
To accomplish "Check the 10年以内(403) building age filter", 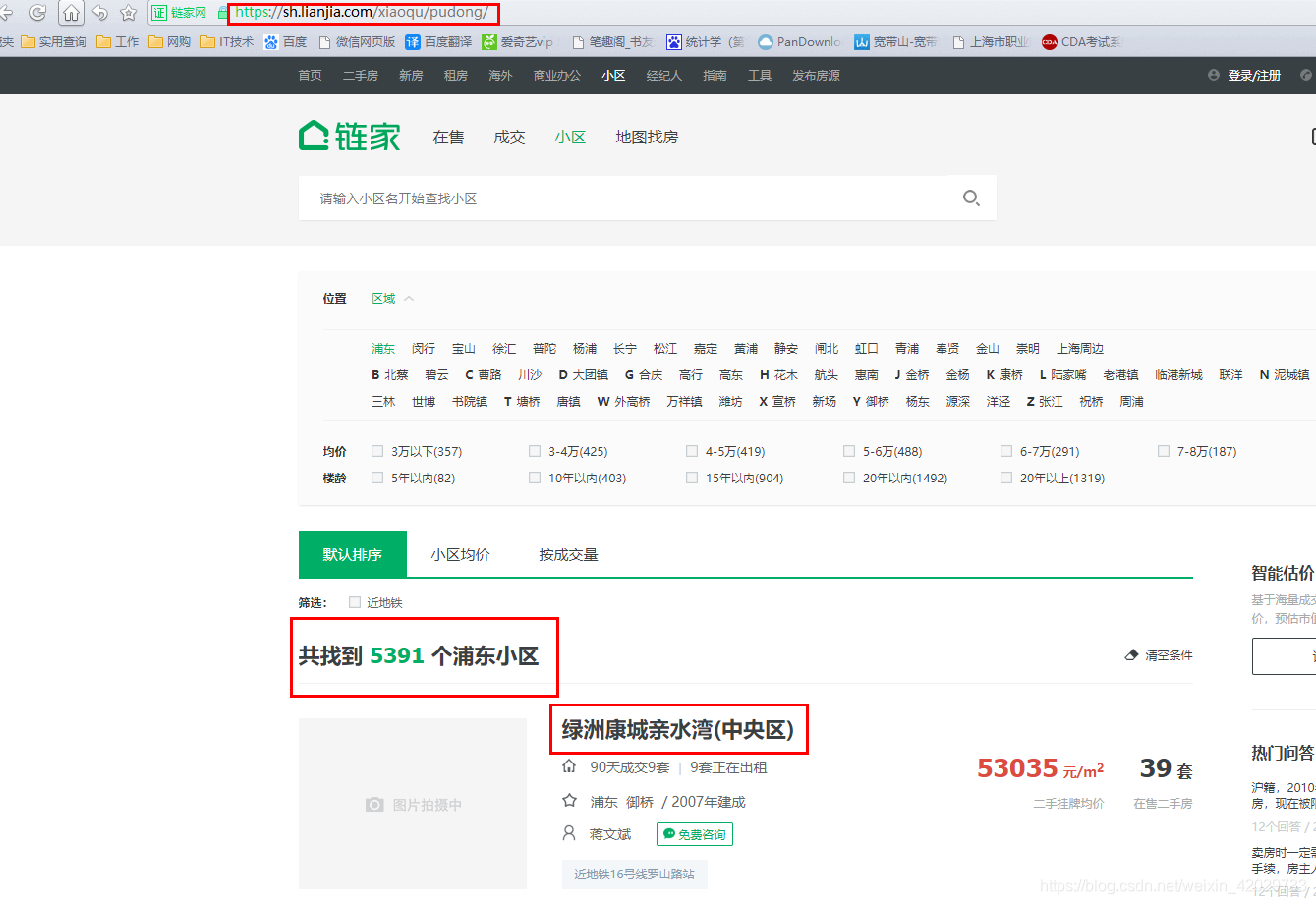I will coord(535,478).
